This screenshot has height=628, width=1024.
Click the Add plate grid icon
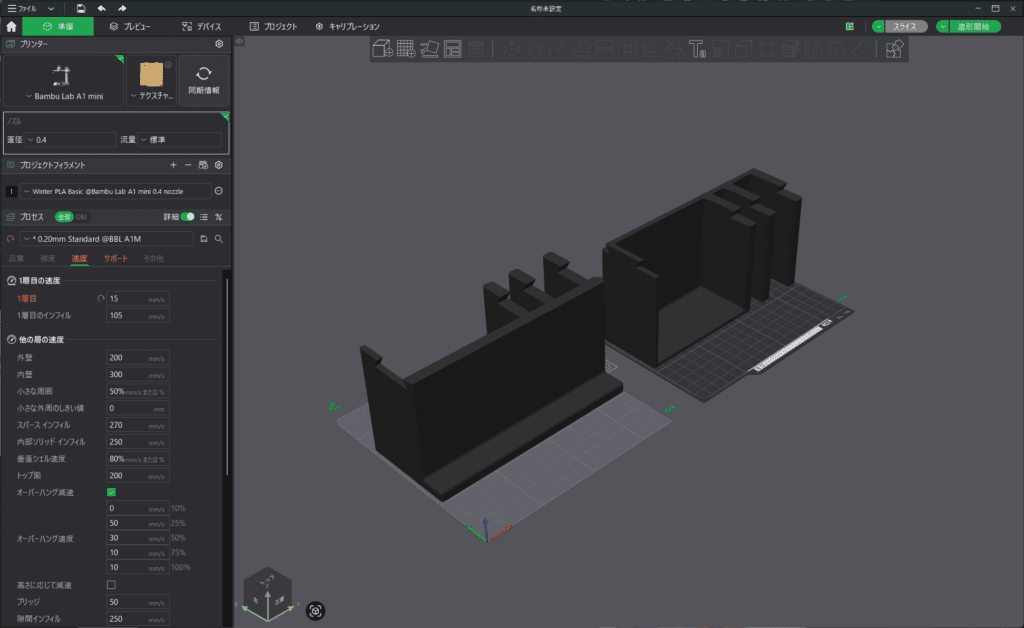(406, 48)
